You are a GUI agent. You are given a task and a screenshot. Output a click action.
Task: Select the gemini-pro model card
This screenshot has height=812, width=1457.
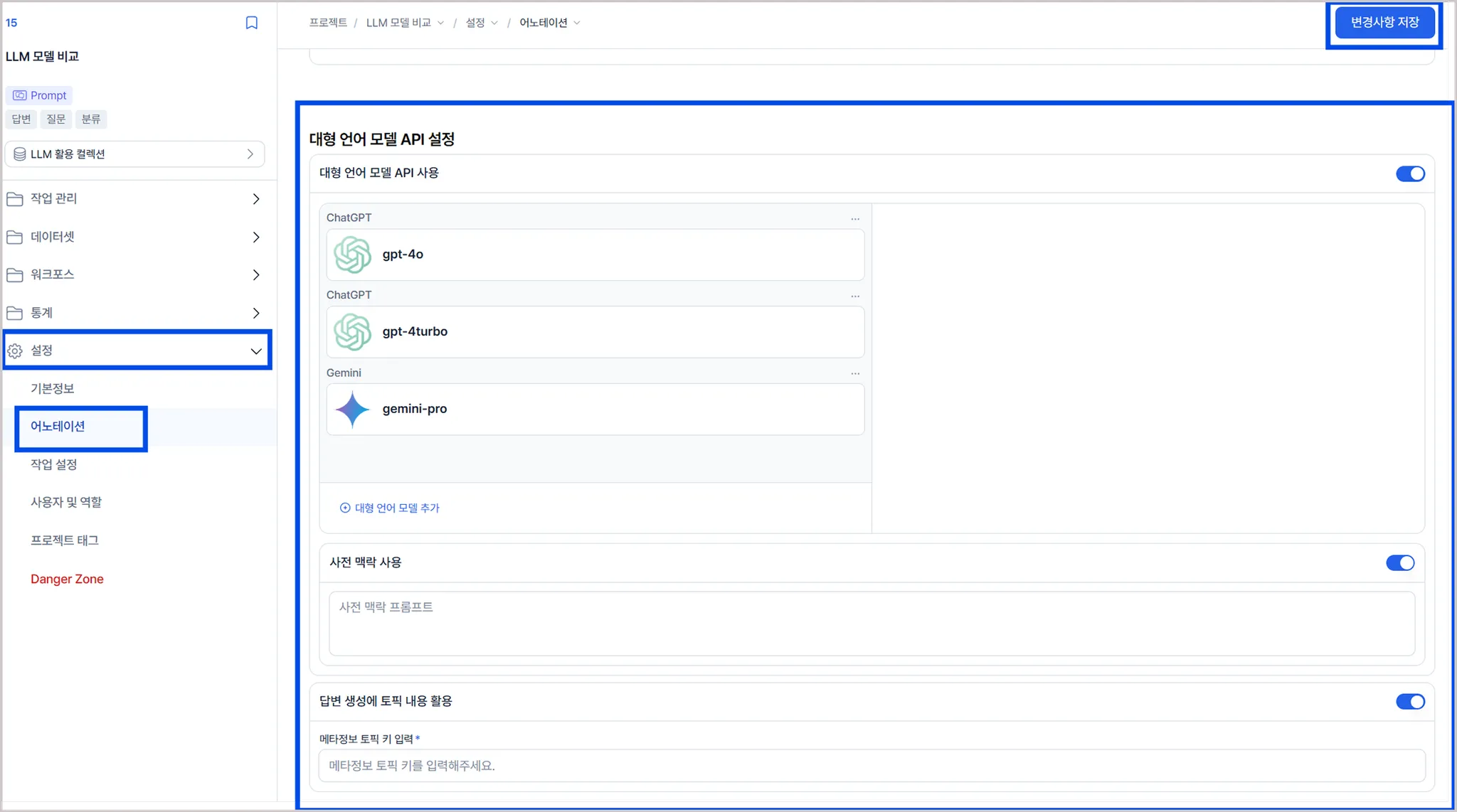pyautogui.click(x=595, y=410)
